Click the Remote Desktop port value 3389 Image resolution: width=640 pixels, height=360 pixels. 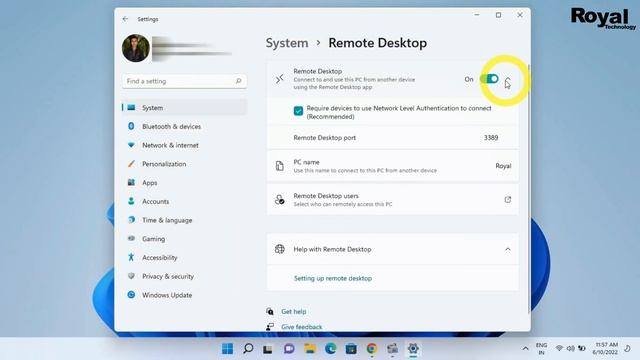click(x=491, y=138)
